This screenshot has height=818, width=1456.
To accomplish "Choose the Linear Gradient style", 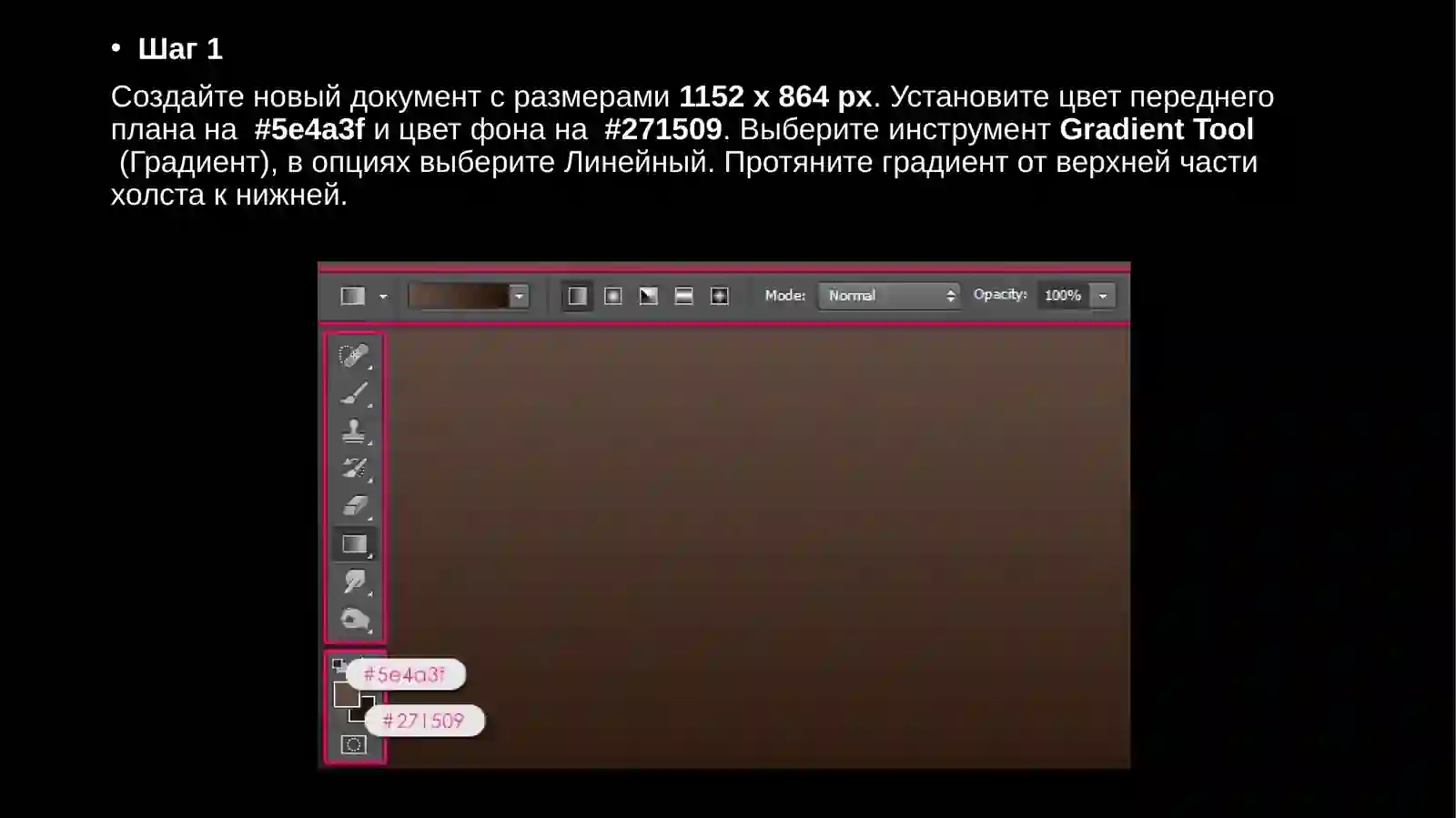I will 577,296.
